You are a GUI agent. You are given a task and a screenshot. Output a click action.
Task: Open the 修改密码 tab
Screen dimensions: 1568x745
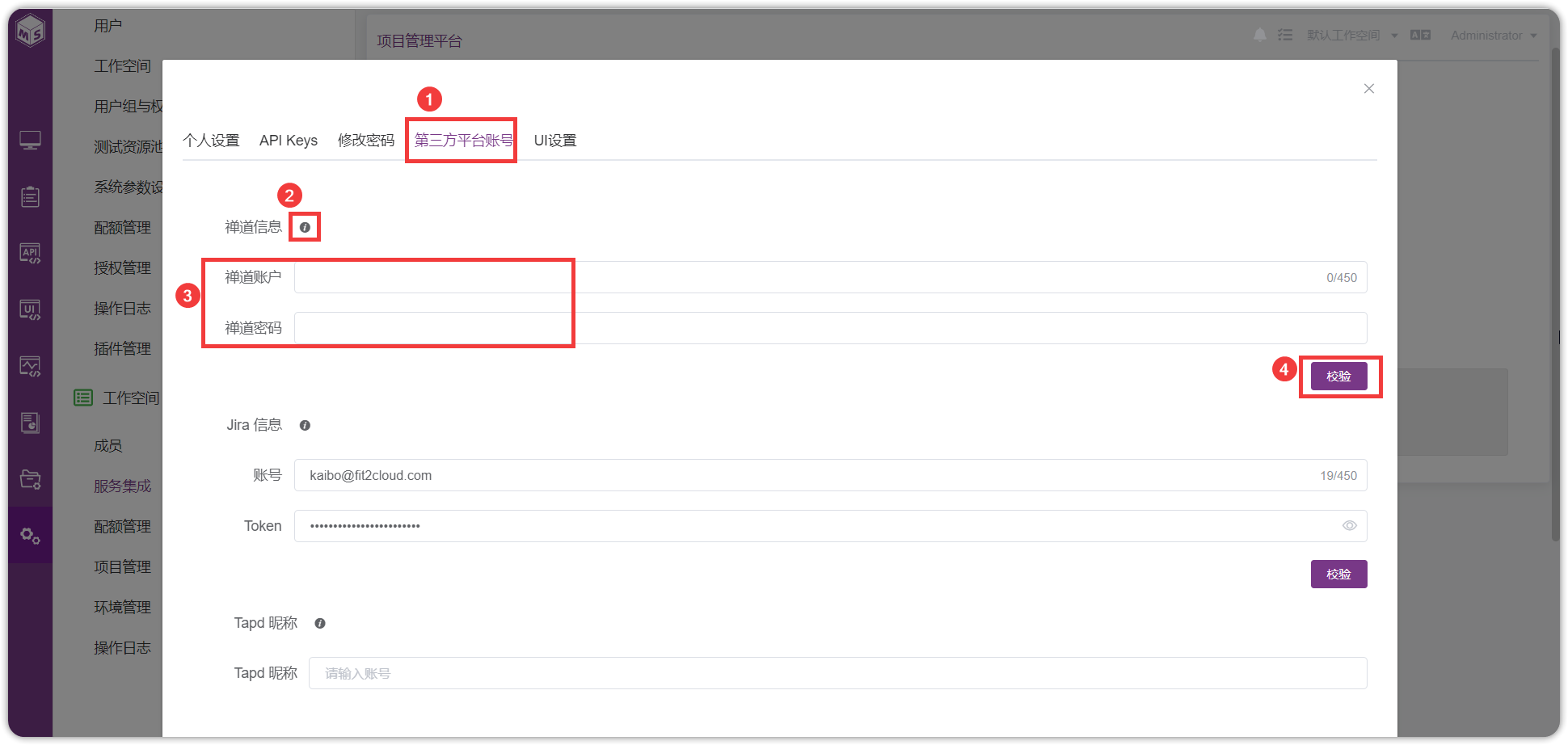point(366,141)
